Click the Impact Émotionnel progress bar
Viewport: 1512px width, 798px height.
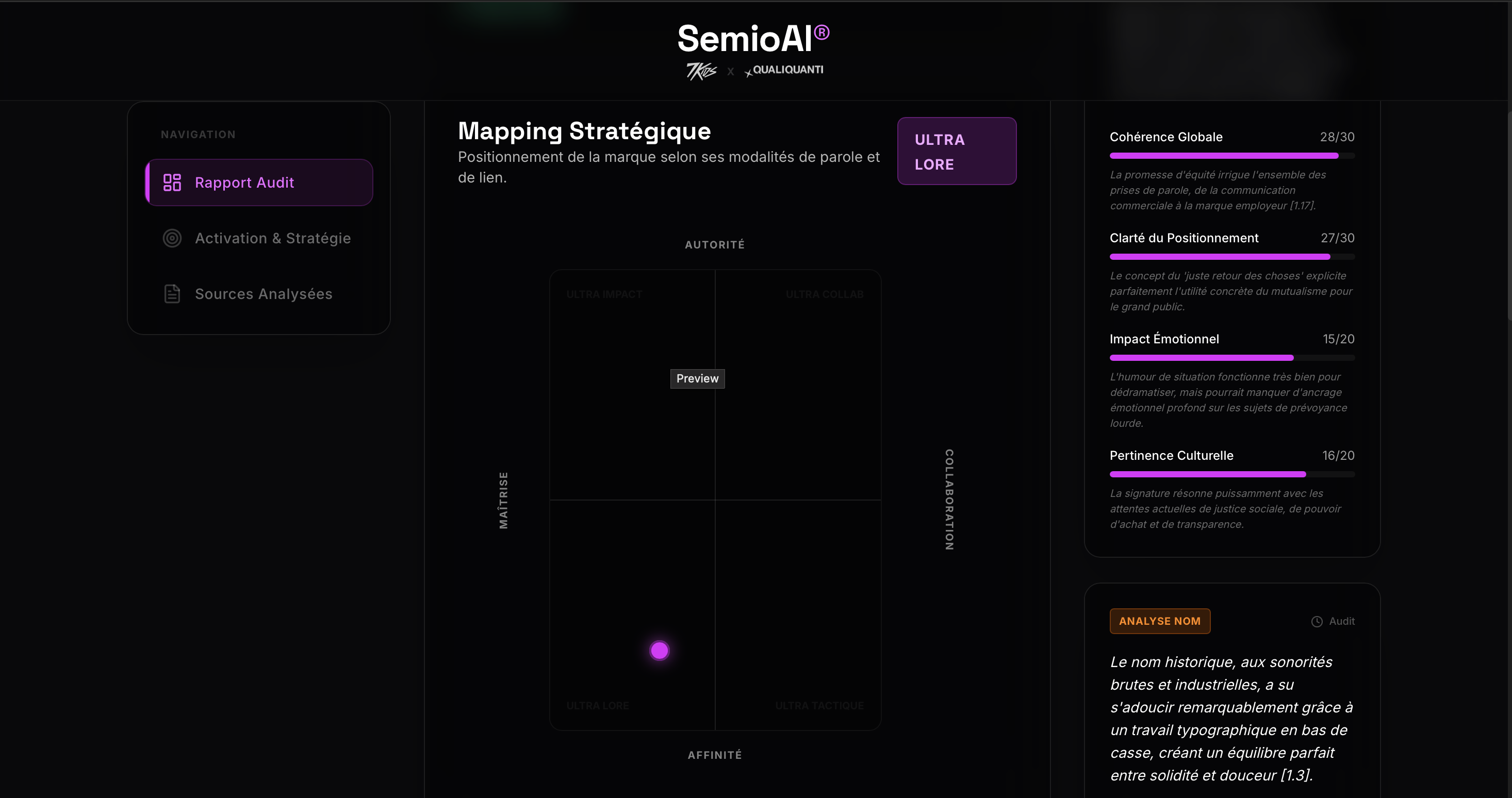[1231, 358]
